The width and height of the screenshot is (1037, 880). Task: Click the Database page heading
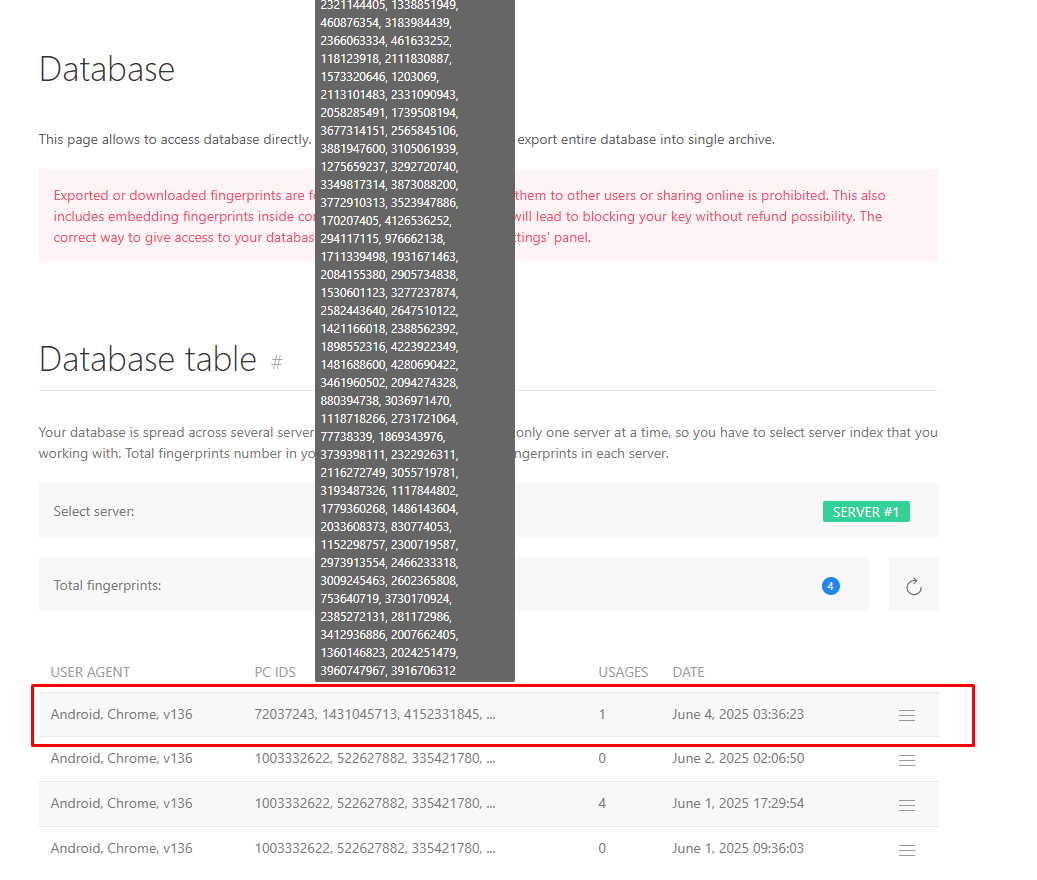(107, 69)
